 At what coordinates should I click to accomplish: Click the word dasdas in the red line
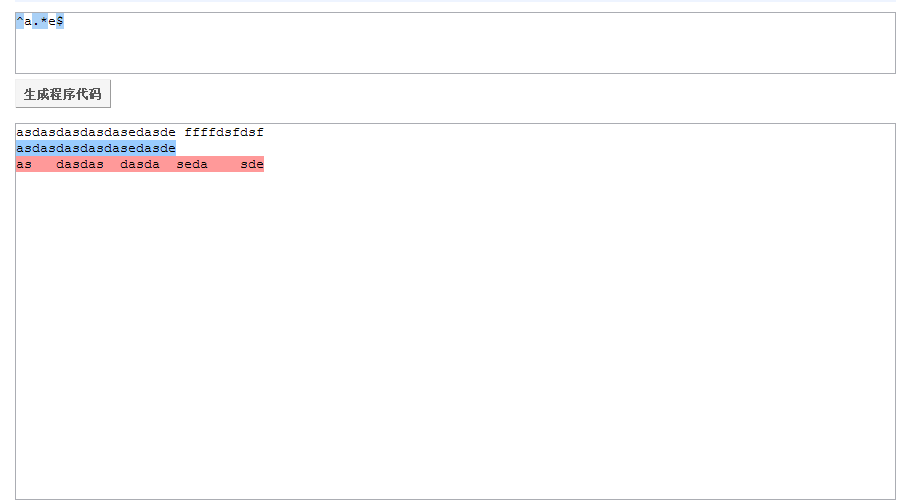(x=80, y=164)
